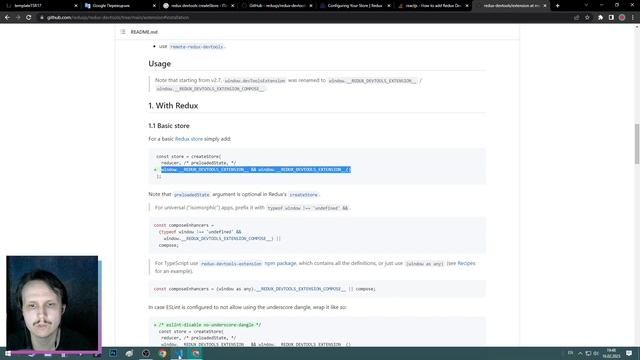Switch to the How to add Redux tab
The image size is (640, 360).
pos(433,6)
